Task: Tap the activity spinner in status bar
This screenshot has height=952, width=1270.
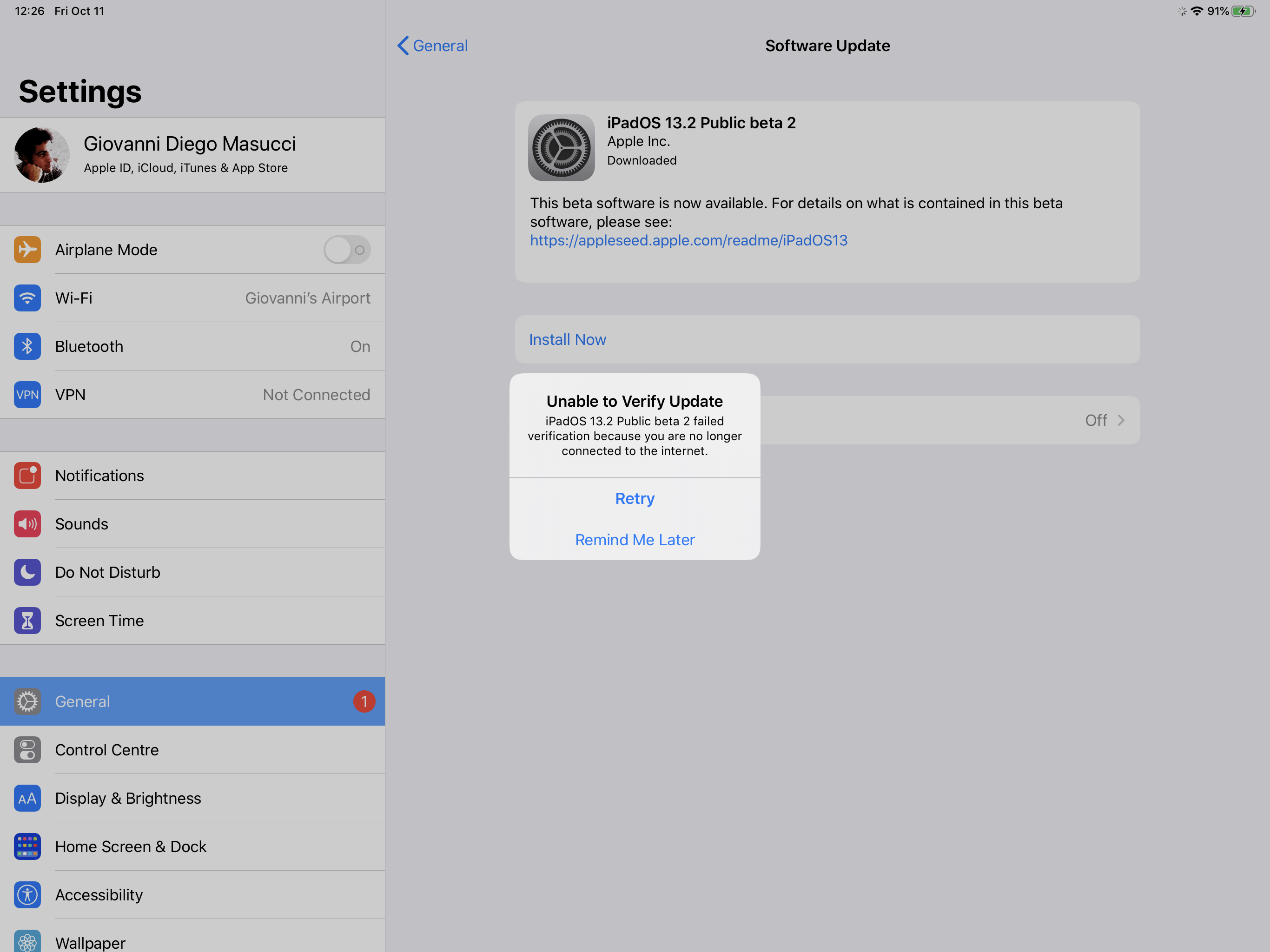Action: click(1182, 11)
